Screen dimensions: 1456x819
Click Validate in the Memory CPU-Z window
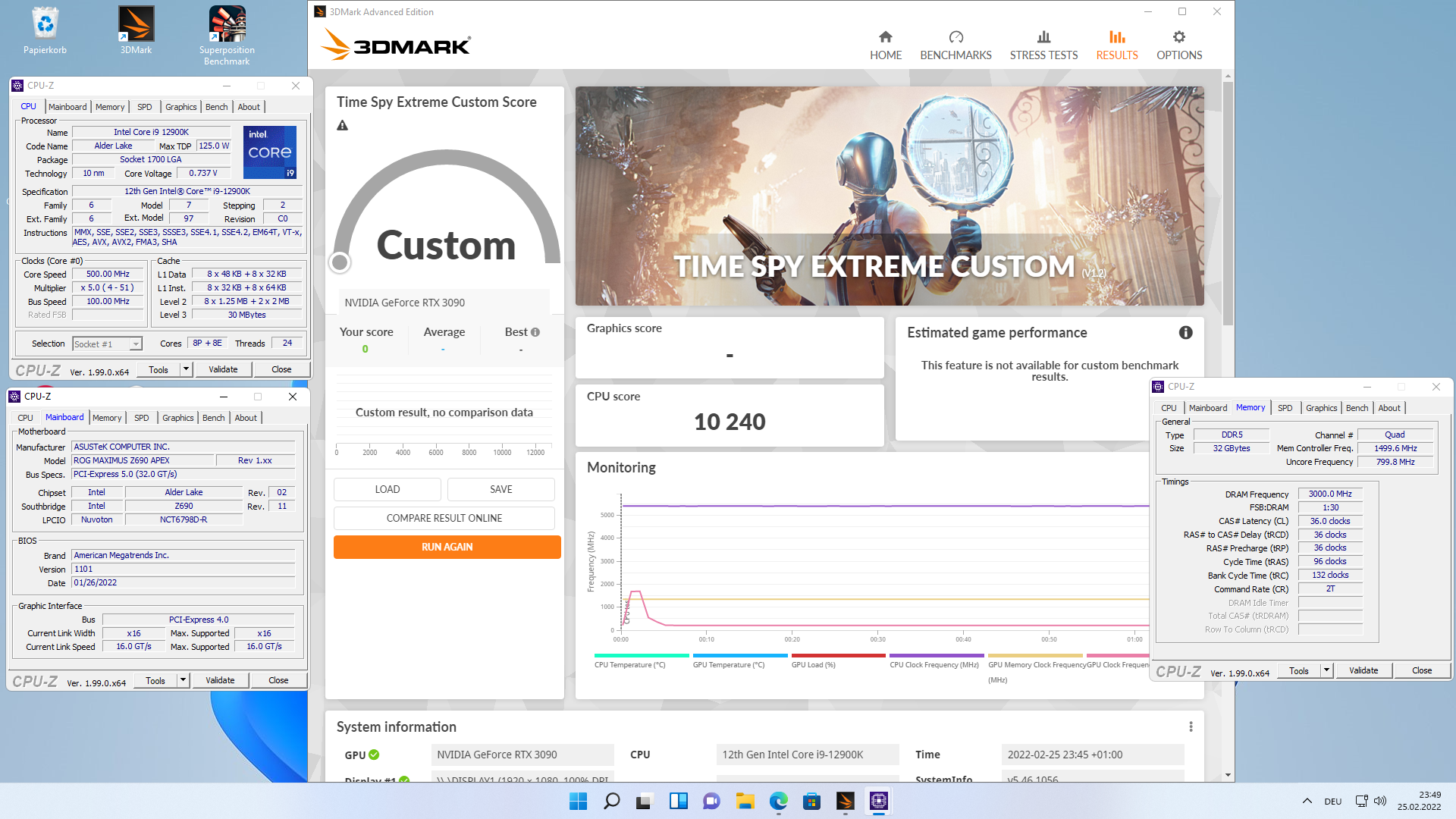tap(1363, 670)
